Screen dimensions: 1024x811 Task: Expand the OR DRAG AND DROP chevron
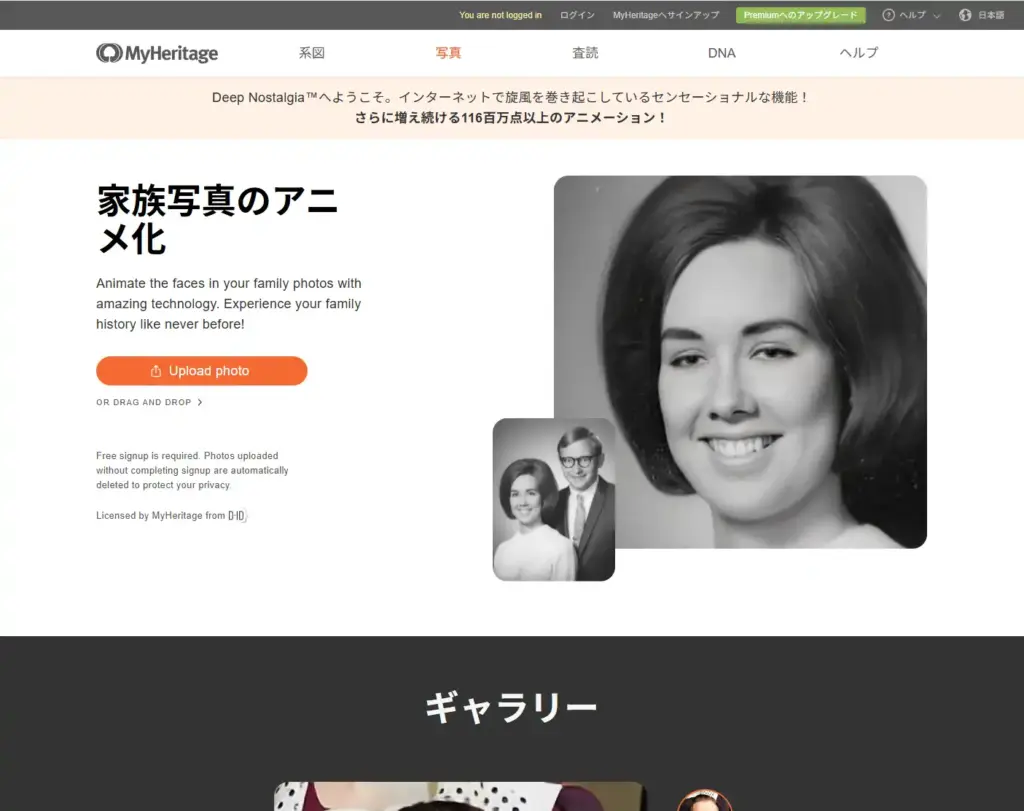tap(200, 402)
